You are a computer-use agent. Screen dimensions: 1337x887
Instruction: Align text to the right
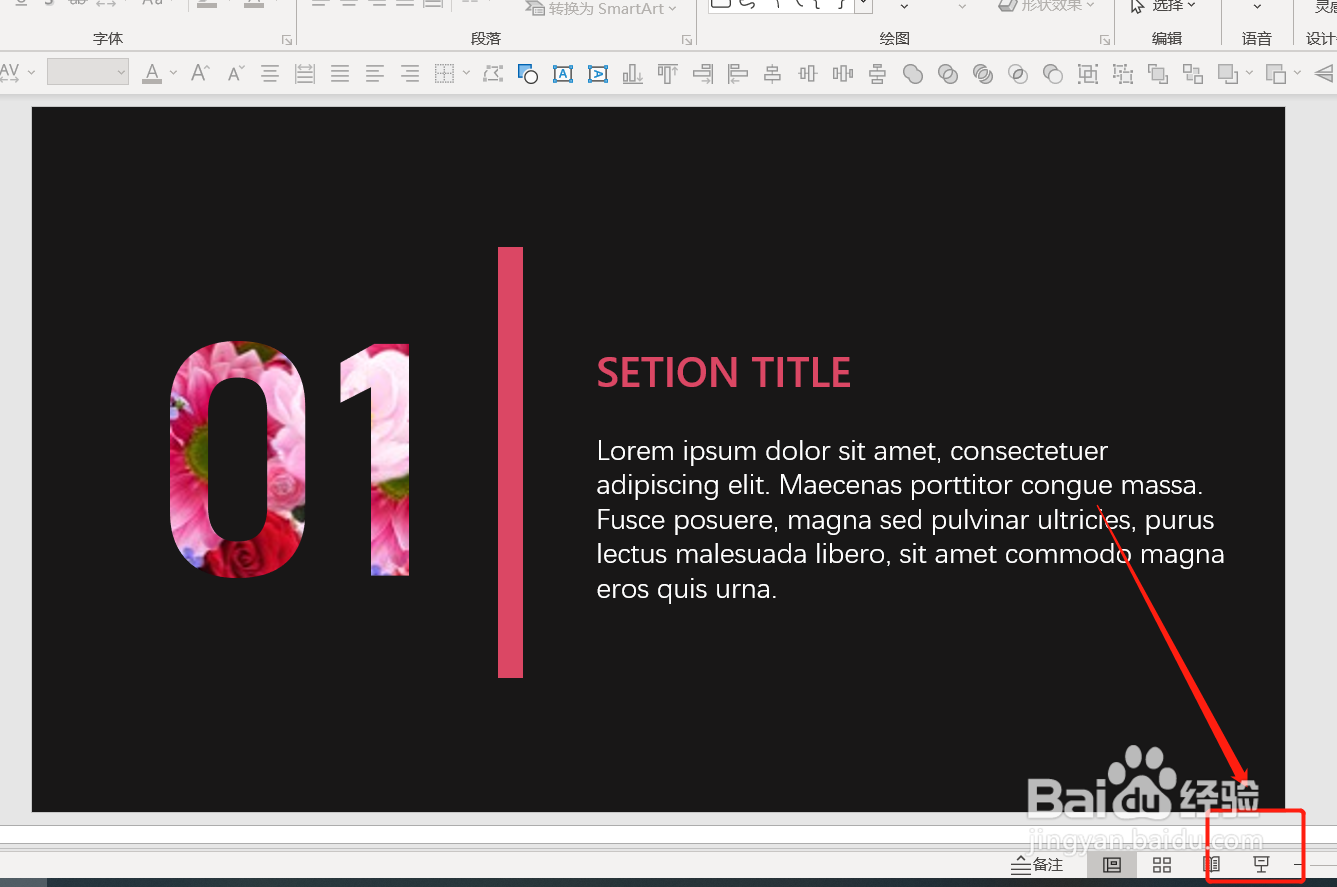410,73
